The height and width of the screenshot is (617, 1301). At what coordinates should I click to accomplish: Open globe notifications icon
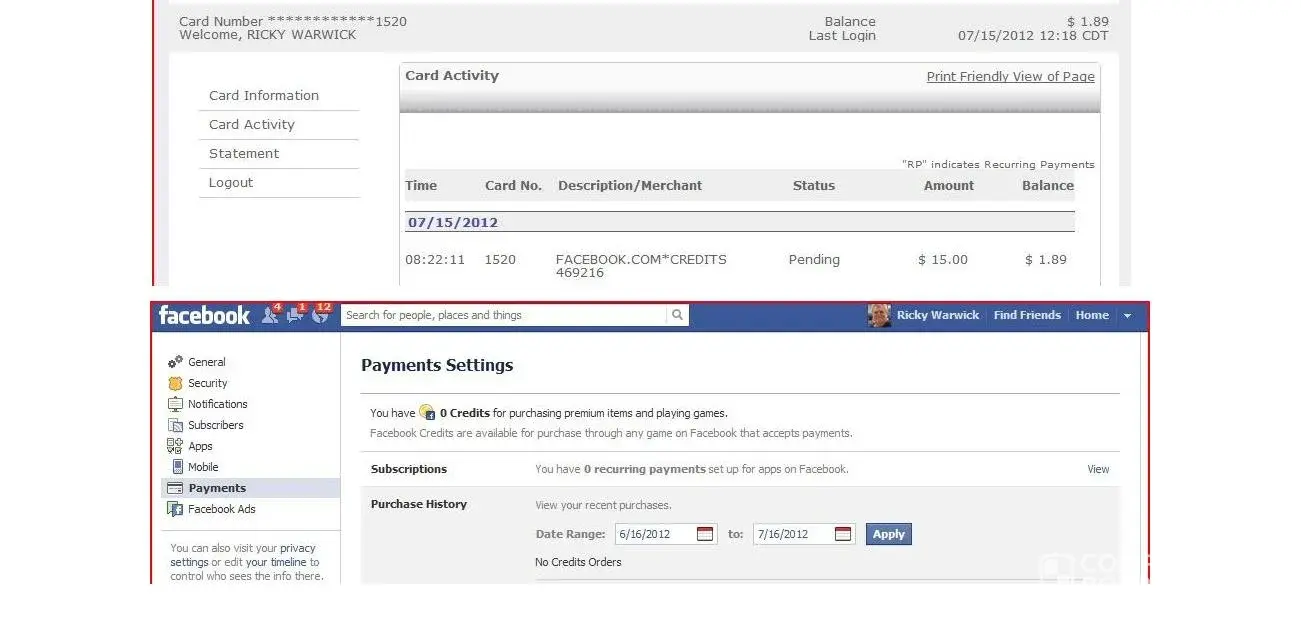tap(320, 315)
